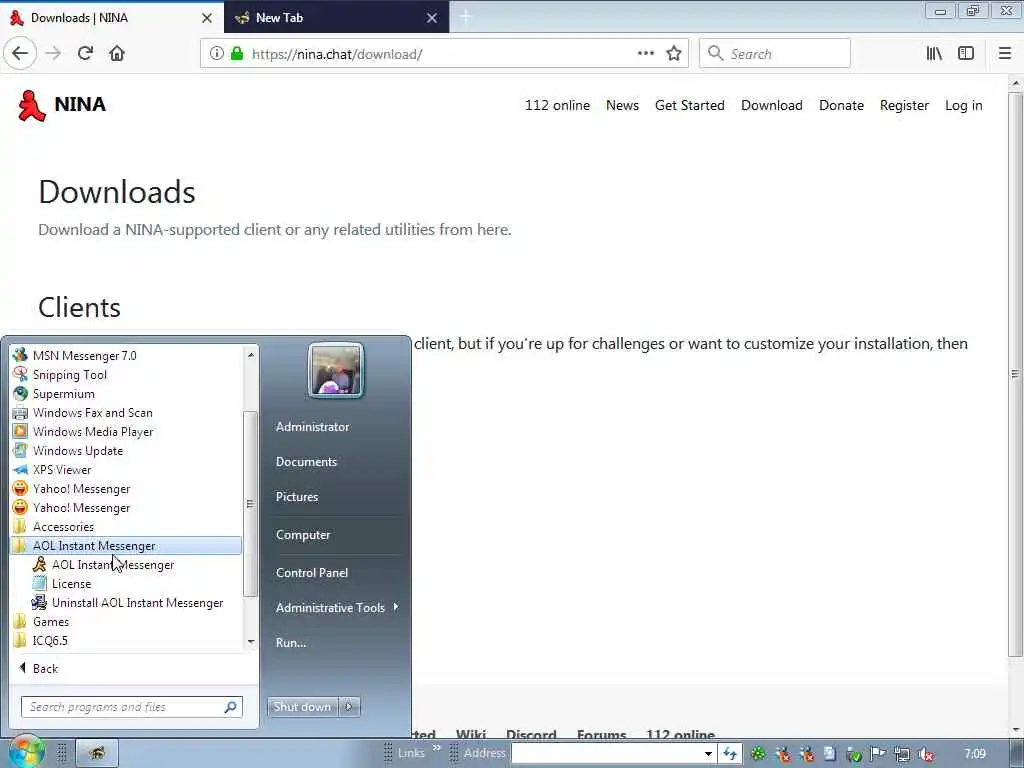Open Pictures from Start menu

pos(297,497)
